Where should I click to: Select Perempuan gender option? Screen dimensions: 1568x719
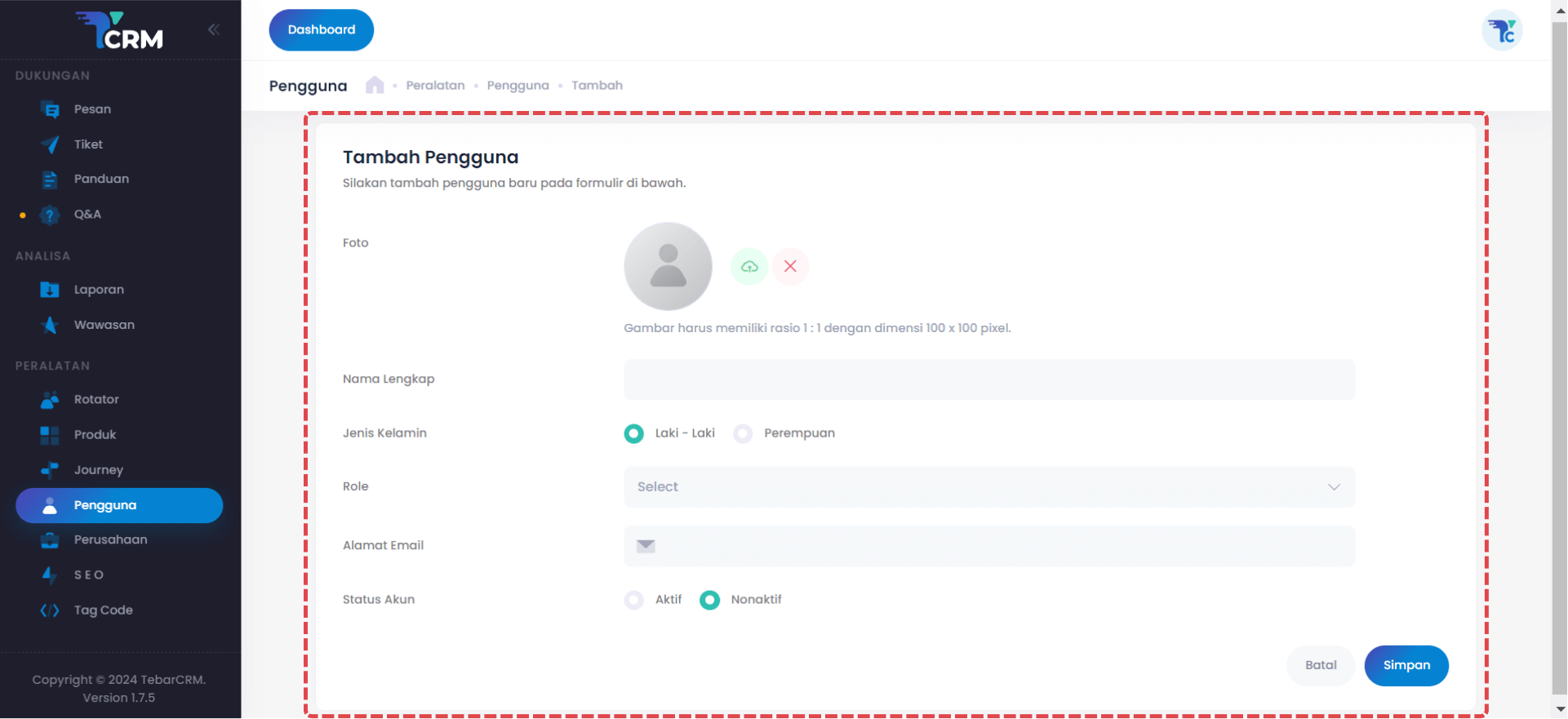743,433
